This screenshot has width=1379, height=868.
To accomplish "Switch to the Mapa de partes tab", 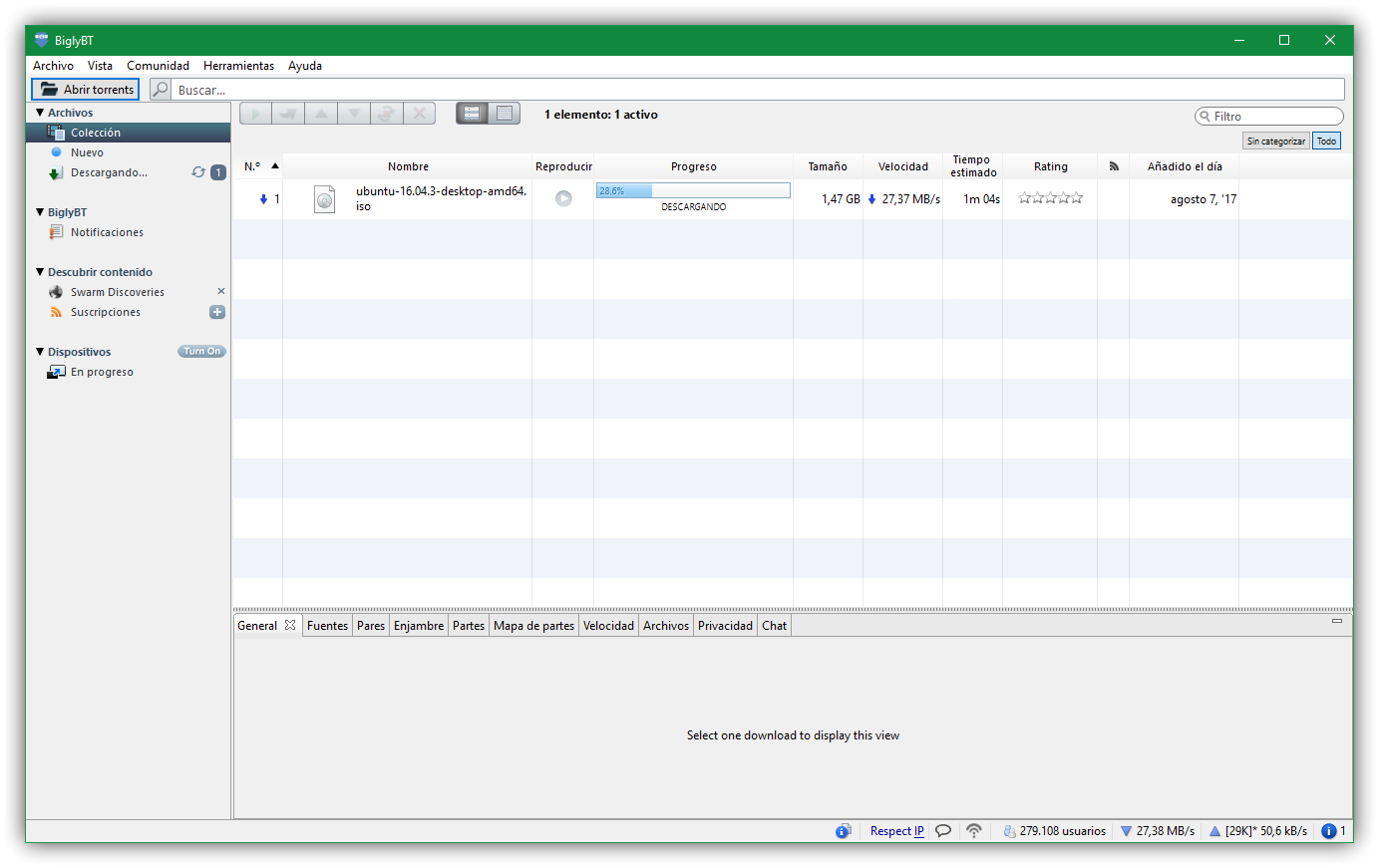I will (x=533, y=626).
